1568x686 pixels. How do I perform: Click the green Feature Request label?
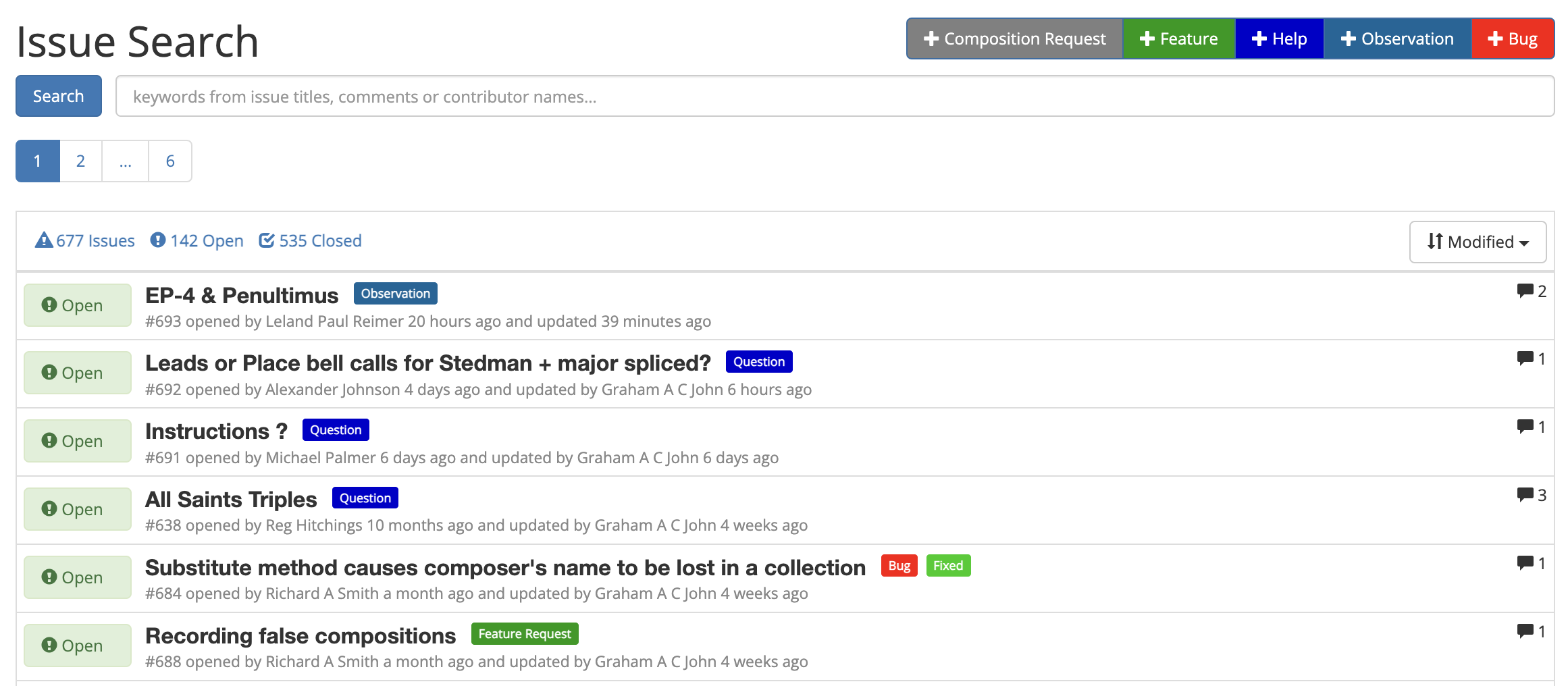[x=525, y=634]
